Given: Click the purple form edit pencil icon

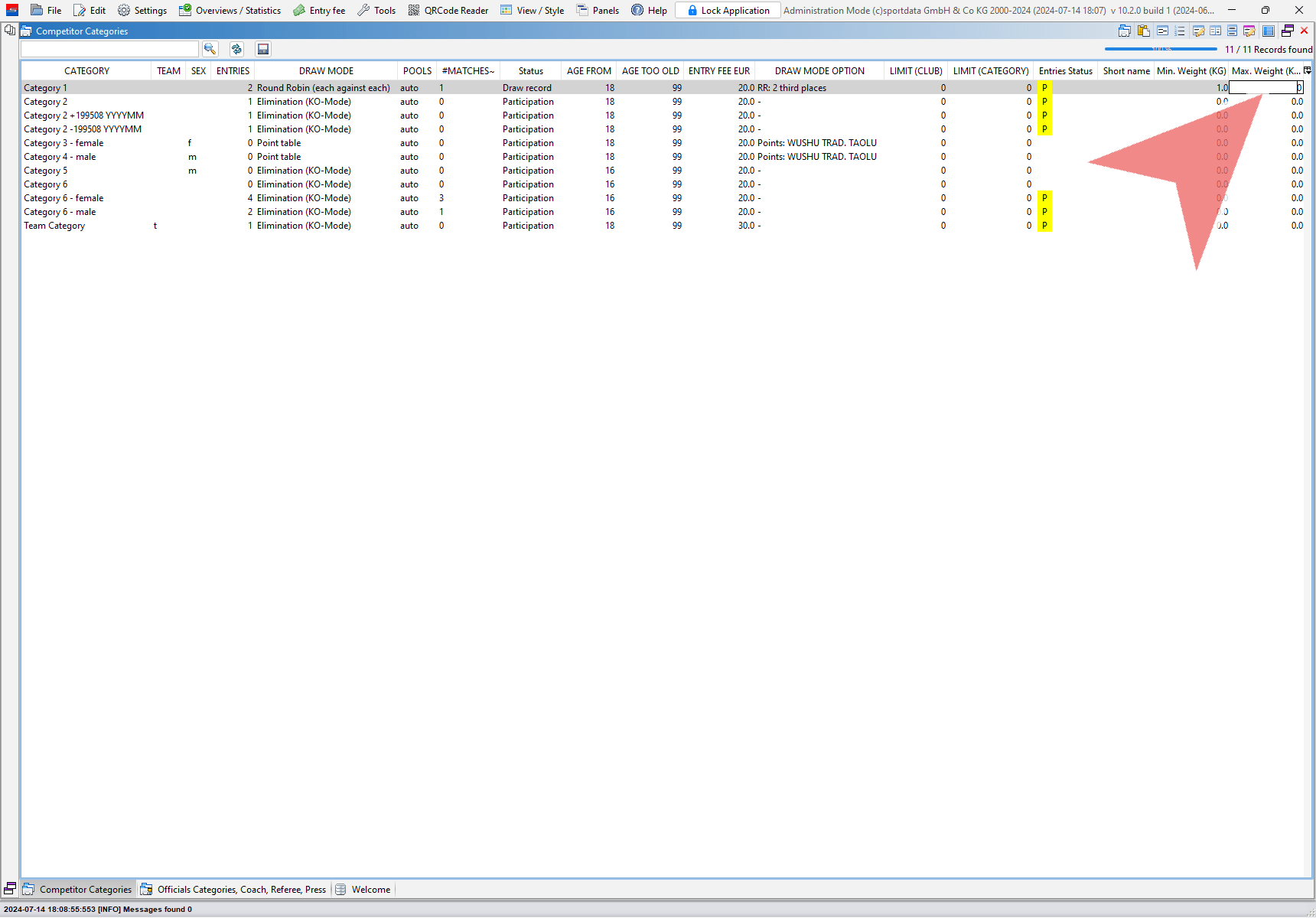Looking at the screenshot, I should (x=1249, y=31).
